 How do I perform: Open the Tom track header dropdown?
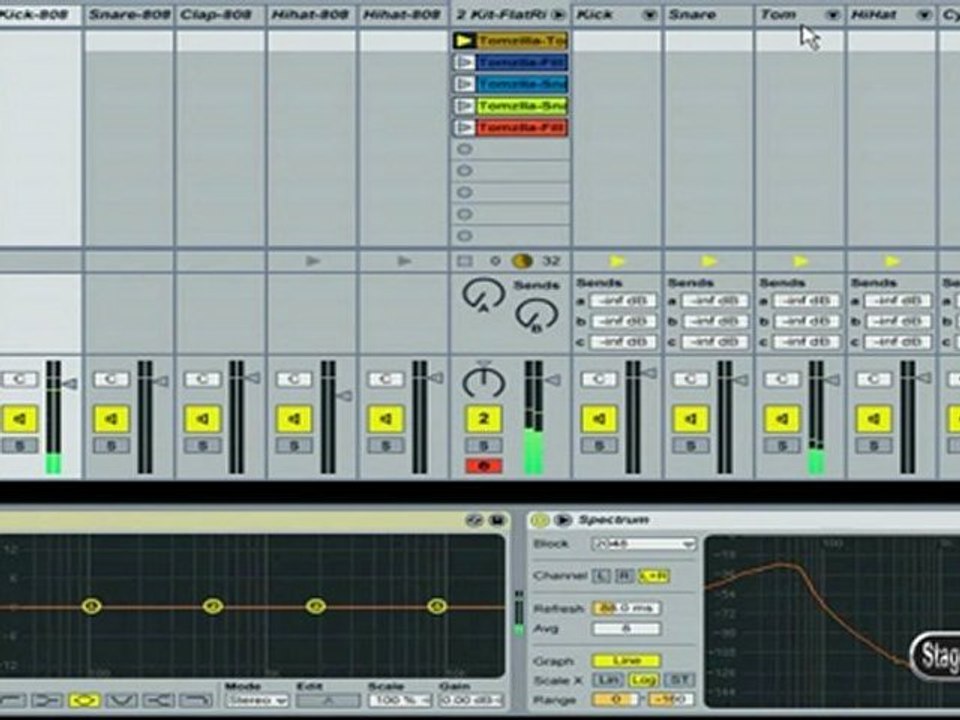833,15
